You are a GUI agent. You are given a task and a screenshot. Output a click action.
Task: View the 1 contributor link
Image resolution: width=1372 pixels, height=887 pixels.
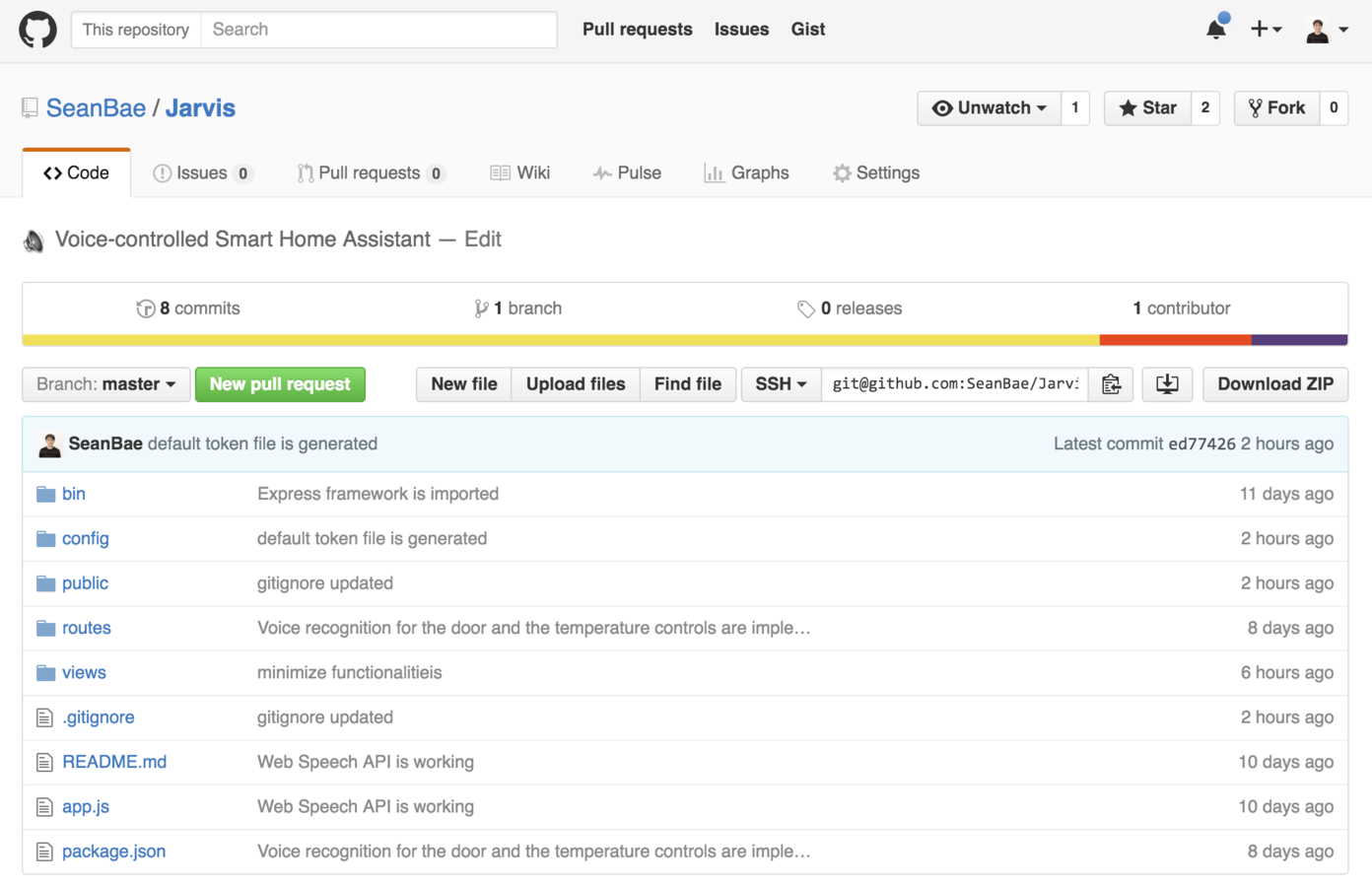[1182, 308]
